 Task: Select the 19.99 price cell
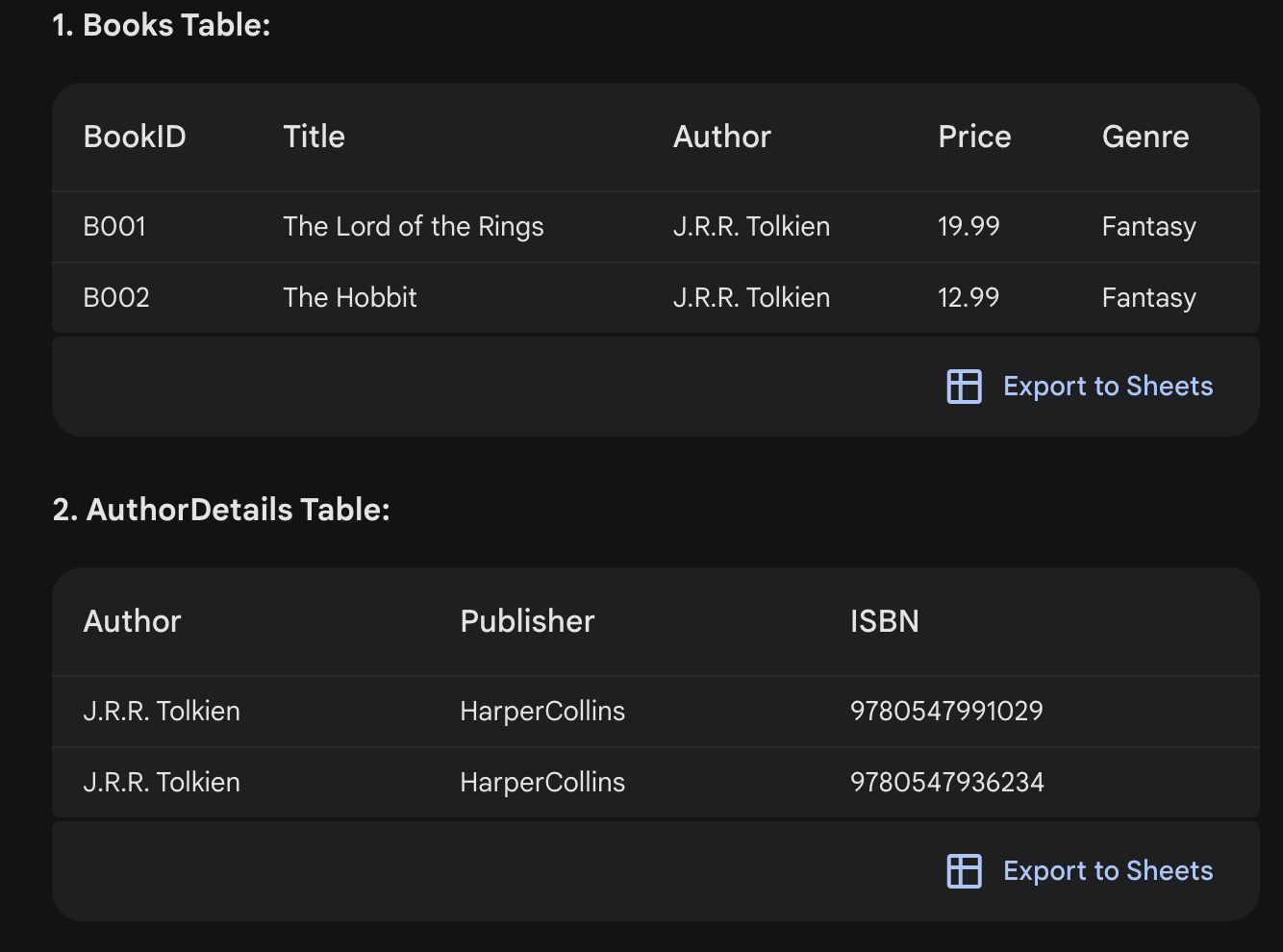969,227
